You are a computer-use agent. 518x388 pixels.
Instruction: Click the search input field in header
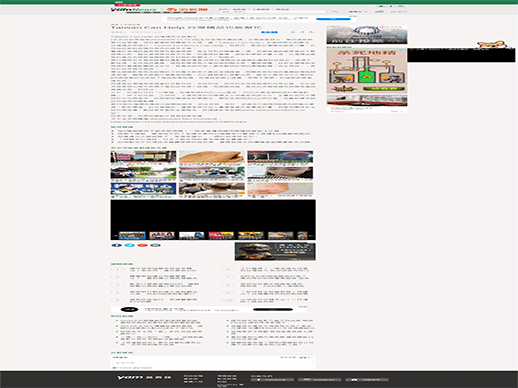[273, 12]
